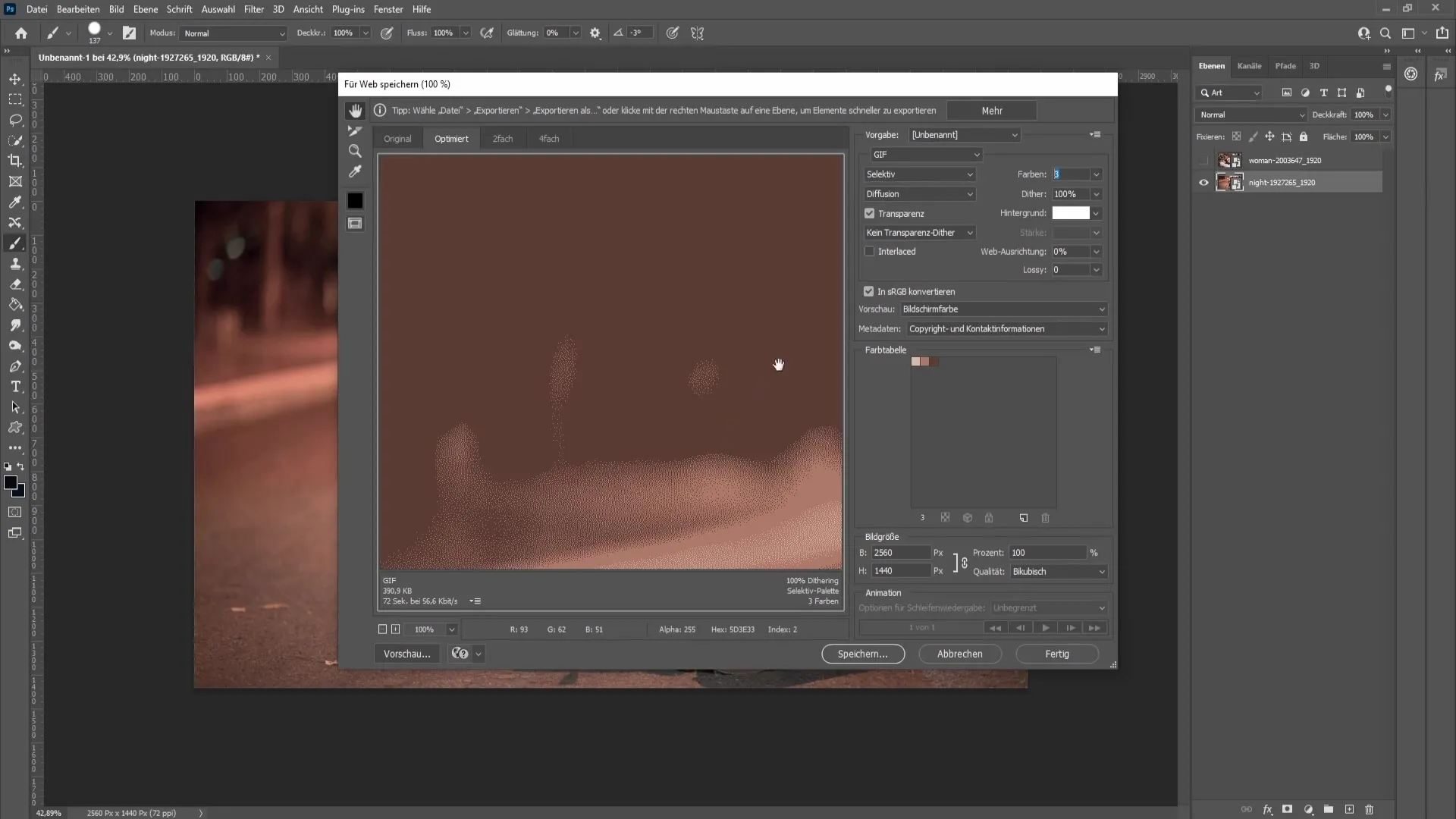Open the Vorschau Bildschirmfarbe dropdown
The height and width of the screenshot is (819, 1456).
[1003, 309]
